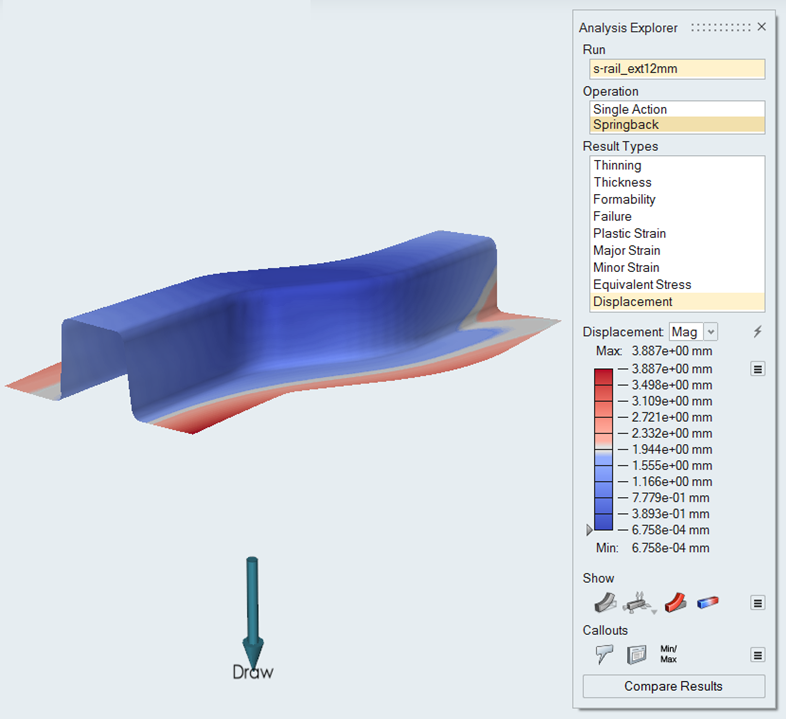Select Thinning in Result Types

coord(617,165)
